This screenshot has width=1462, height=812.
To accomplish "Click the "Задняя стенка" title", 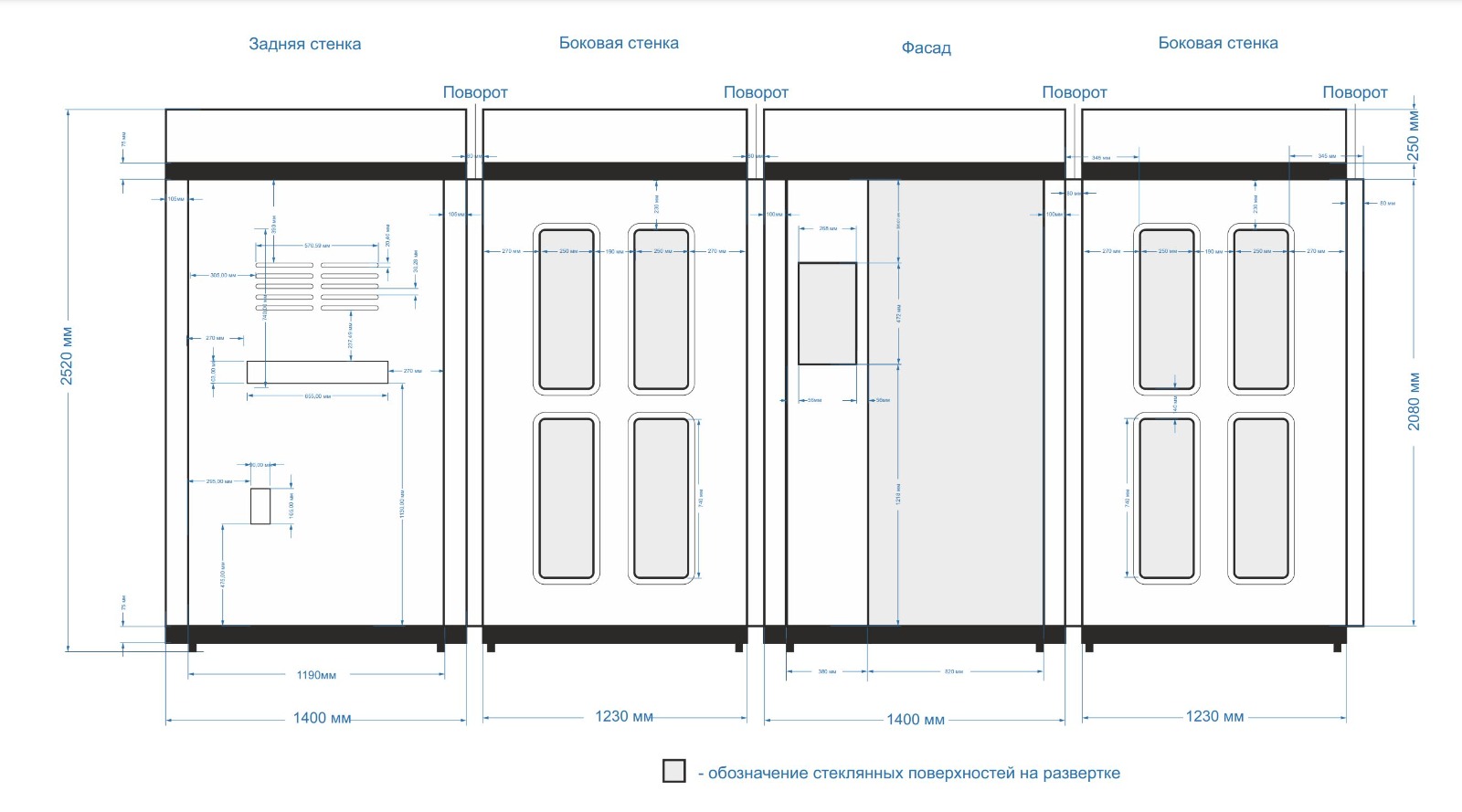I will tap(304, 44).
